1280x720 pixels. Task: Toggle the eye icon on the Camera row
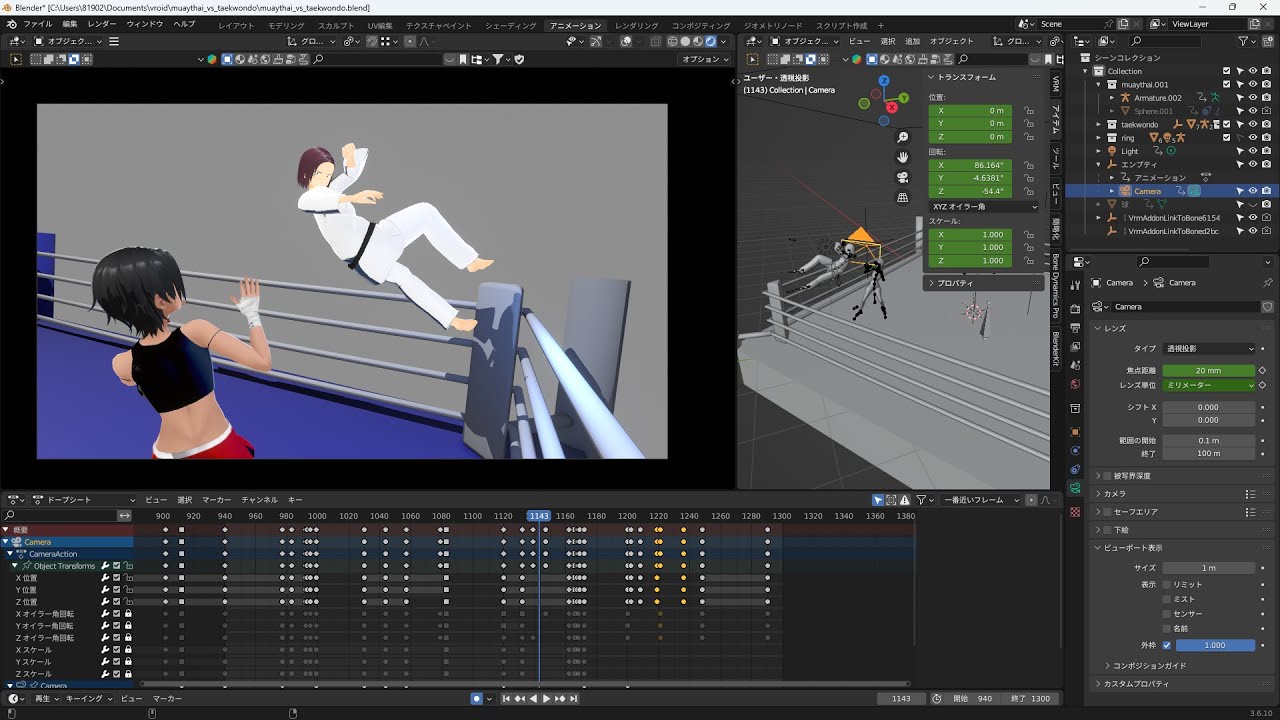pyautogui.click(x=1253, y=191)
